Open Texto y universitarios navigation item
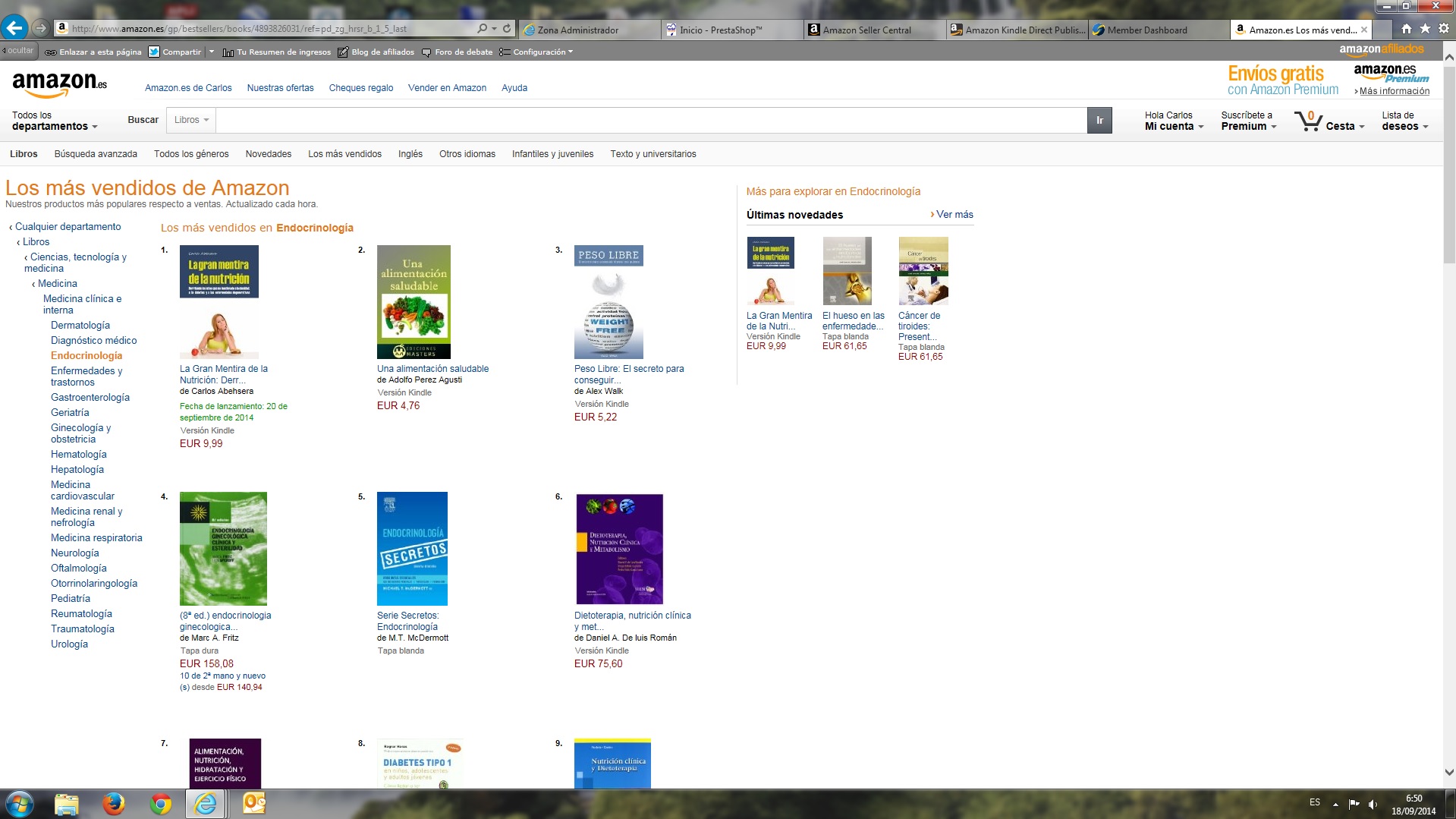This screenshot has width=1456, height=819. [653, 154]
